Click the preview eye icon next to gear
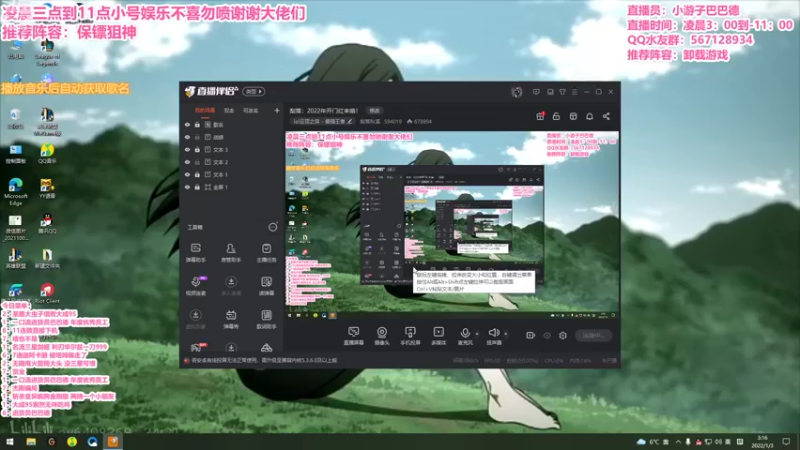 (x=547, y=335)
